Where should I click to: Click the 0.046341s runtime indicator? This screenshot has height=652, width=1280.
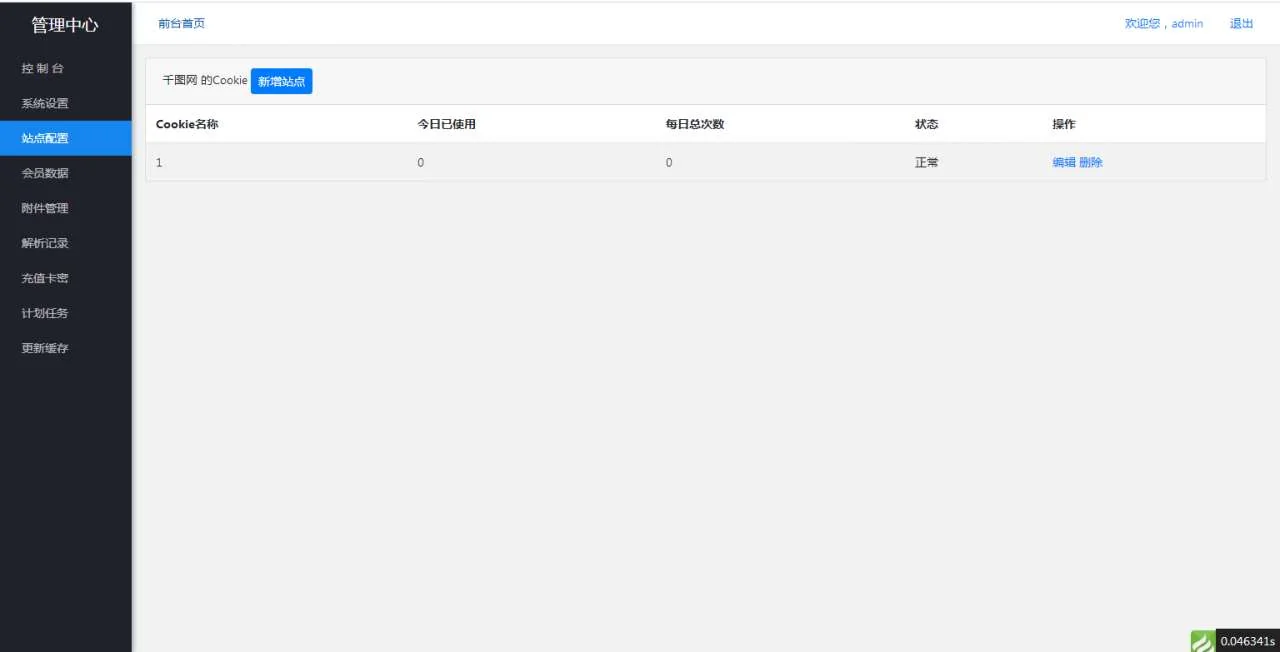[x=1247, y=641]
